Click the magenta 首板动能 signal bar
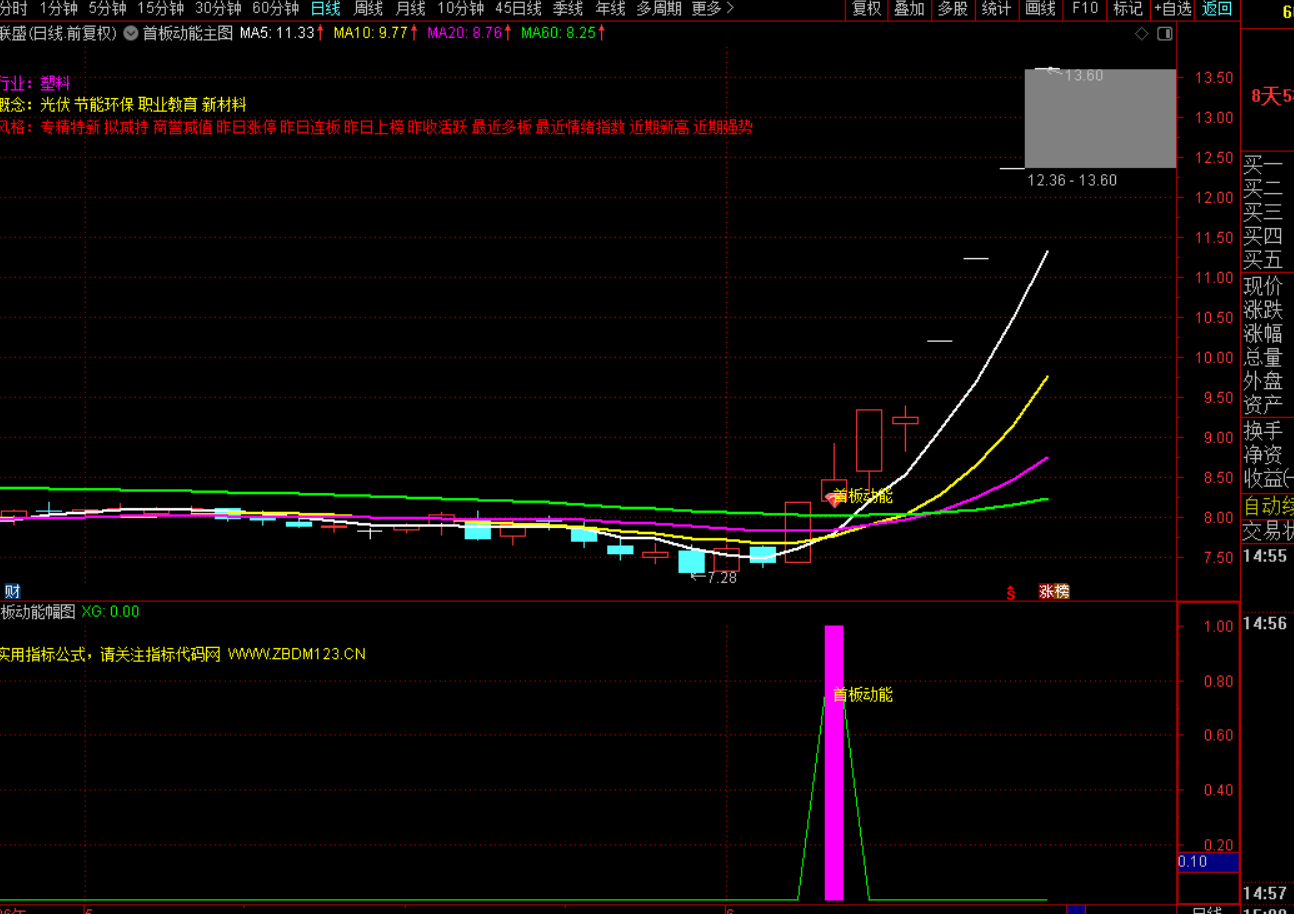The height and width of the screenshot is (914, 1294). click(834, 762)
